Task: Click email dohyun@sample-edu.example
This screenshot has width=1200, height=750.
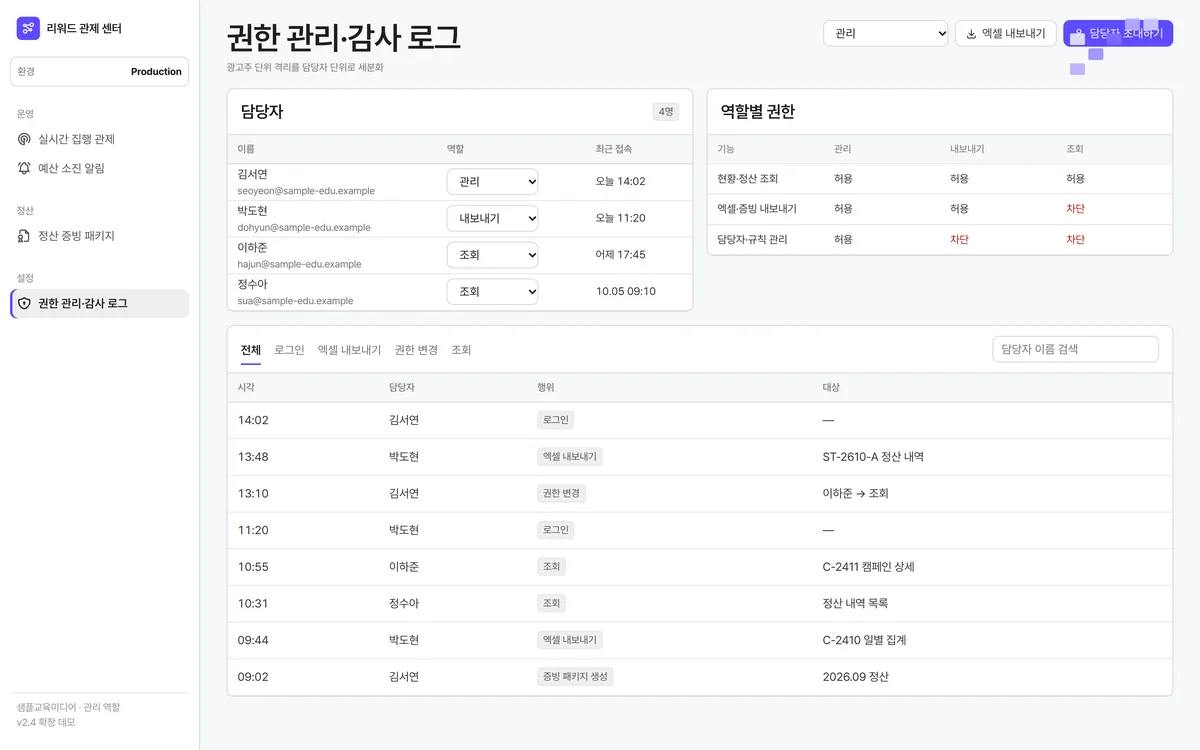Action: coord(304,227)
